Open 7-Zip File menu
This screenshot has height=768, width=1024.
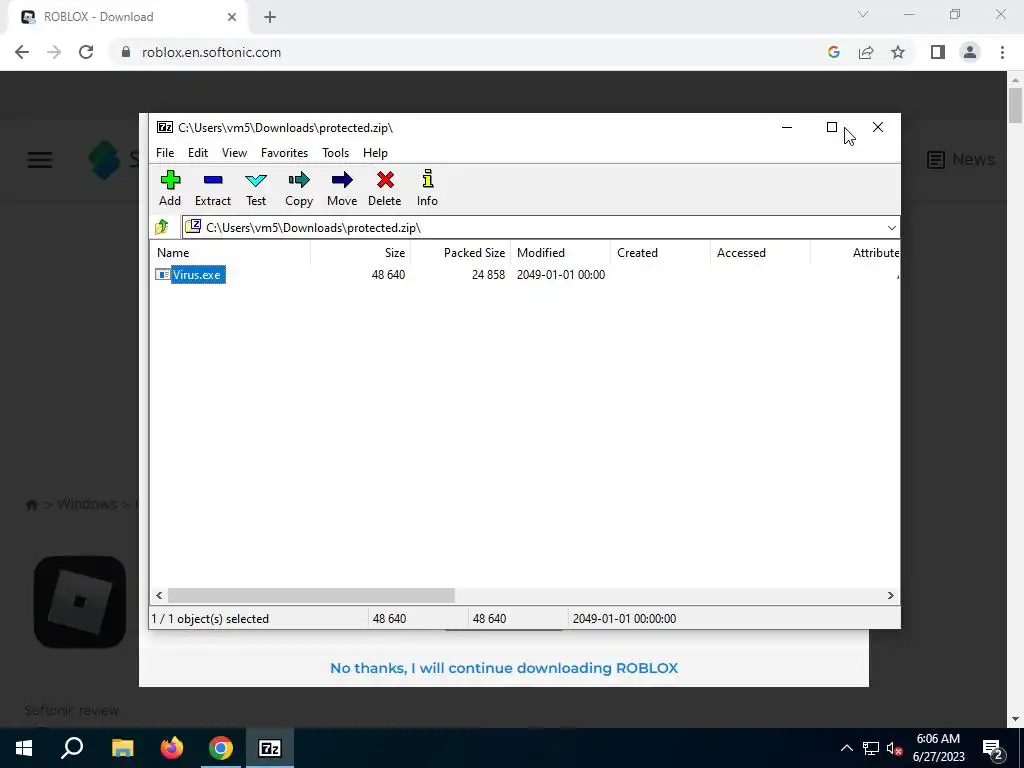(165, 153)
